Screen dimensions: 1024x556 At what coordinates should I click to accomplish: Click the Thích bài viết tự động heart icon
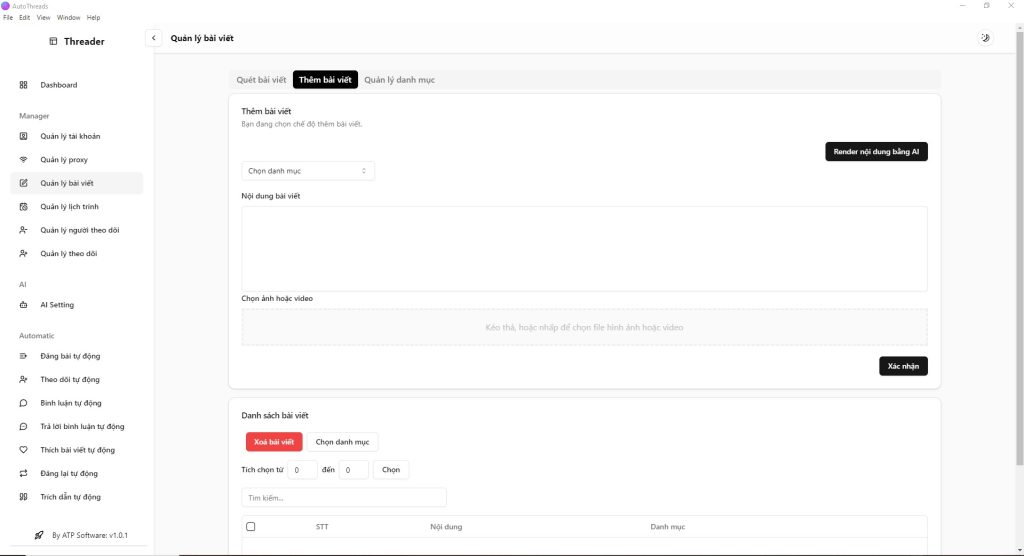(24, 450)
